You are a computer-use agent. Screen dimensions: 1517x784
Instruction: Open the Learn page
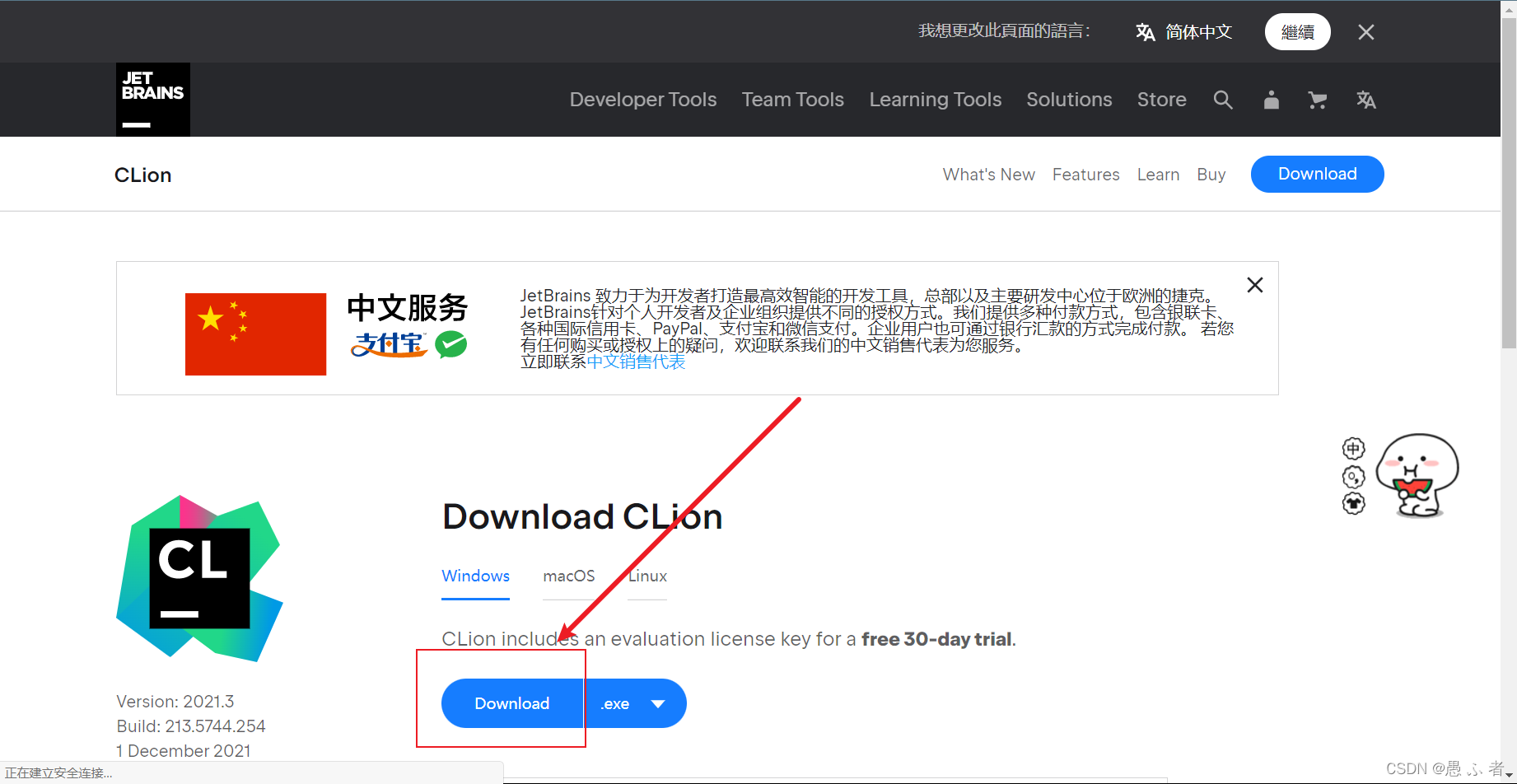(x=1159, y=175)
